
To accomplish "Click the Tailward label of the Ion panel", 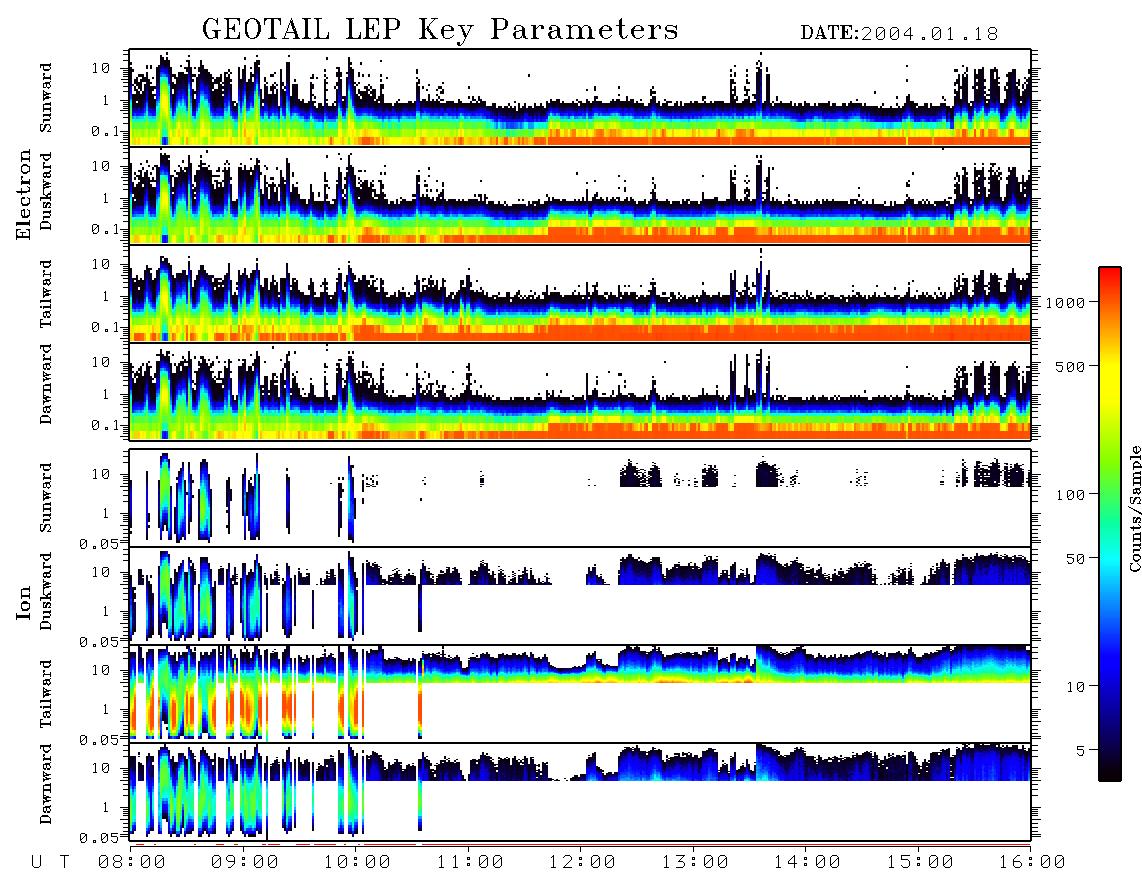I will [x=46, y=694].
